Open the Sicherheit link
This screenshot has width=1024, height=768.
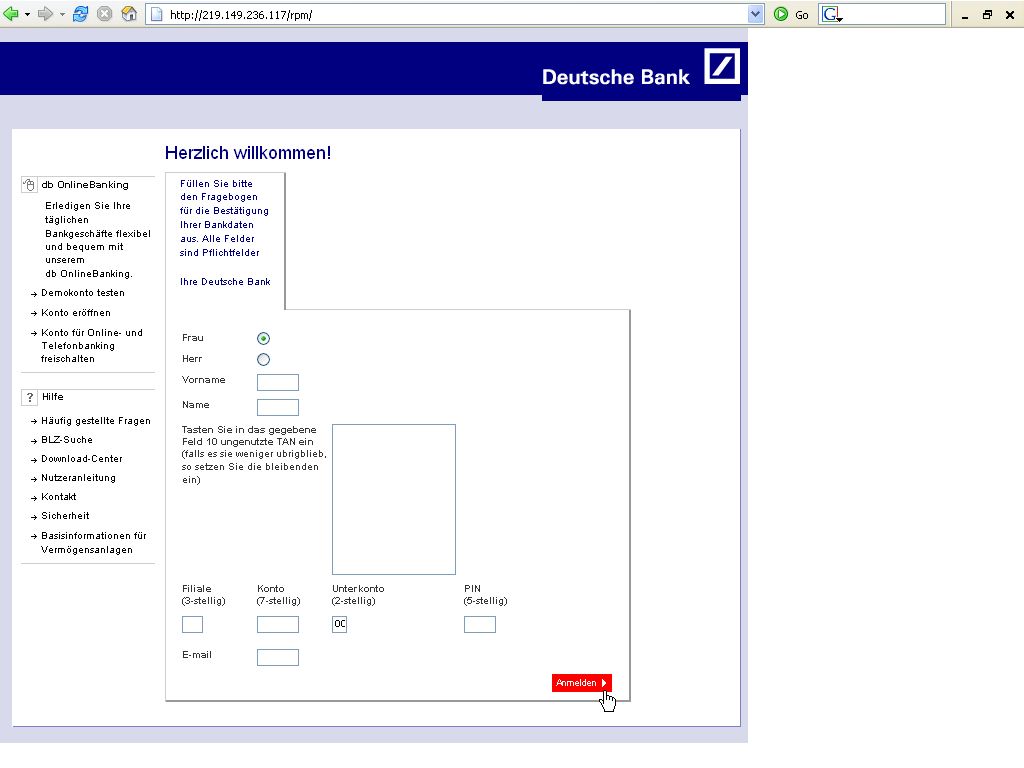[x=65, y=515]
